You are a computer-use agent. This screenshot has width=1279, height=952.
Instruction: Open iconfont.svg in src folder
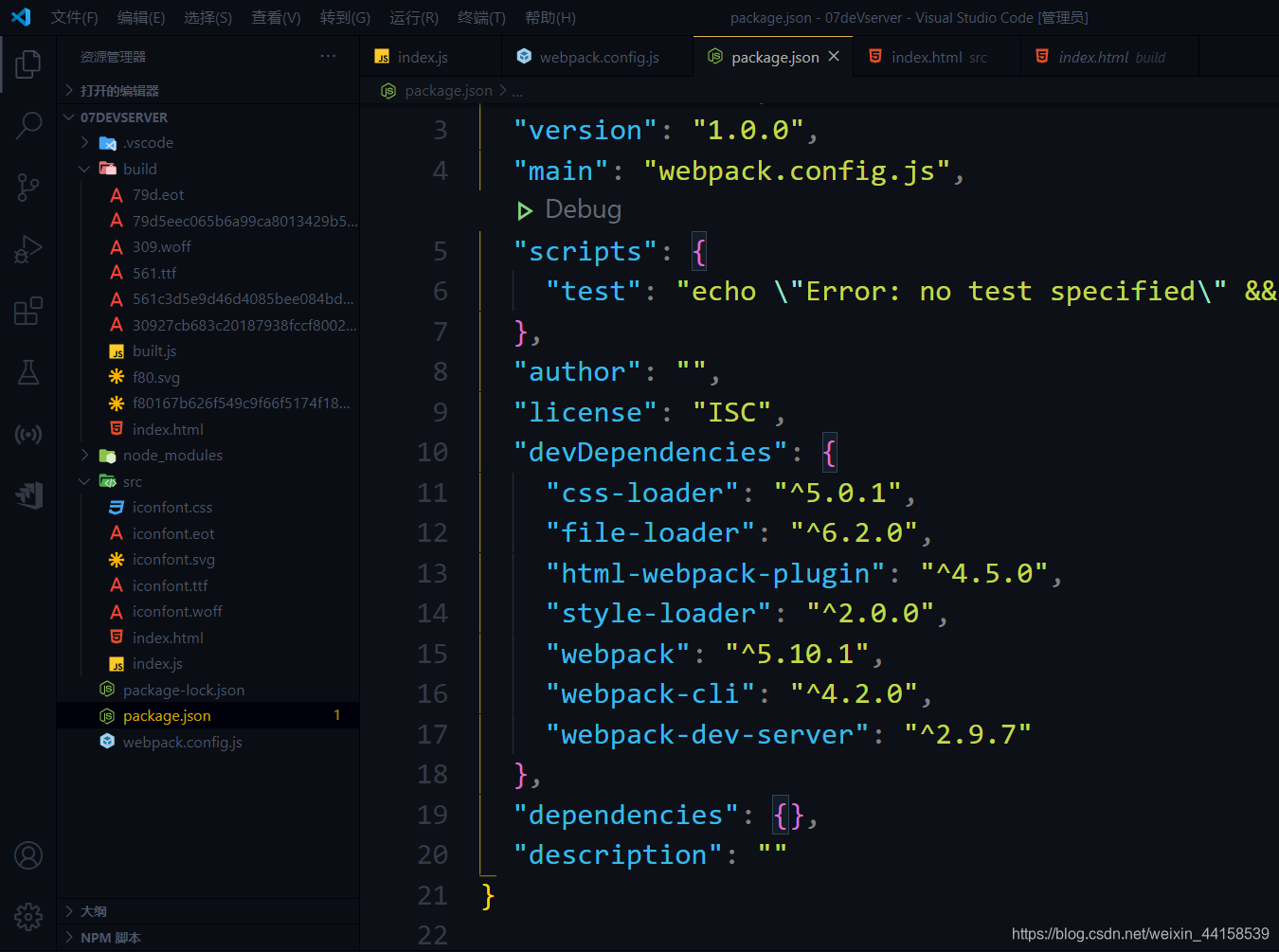[208, 560]
